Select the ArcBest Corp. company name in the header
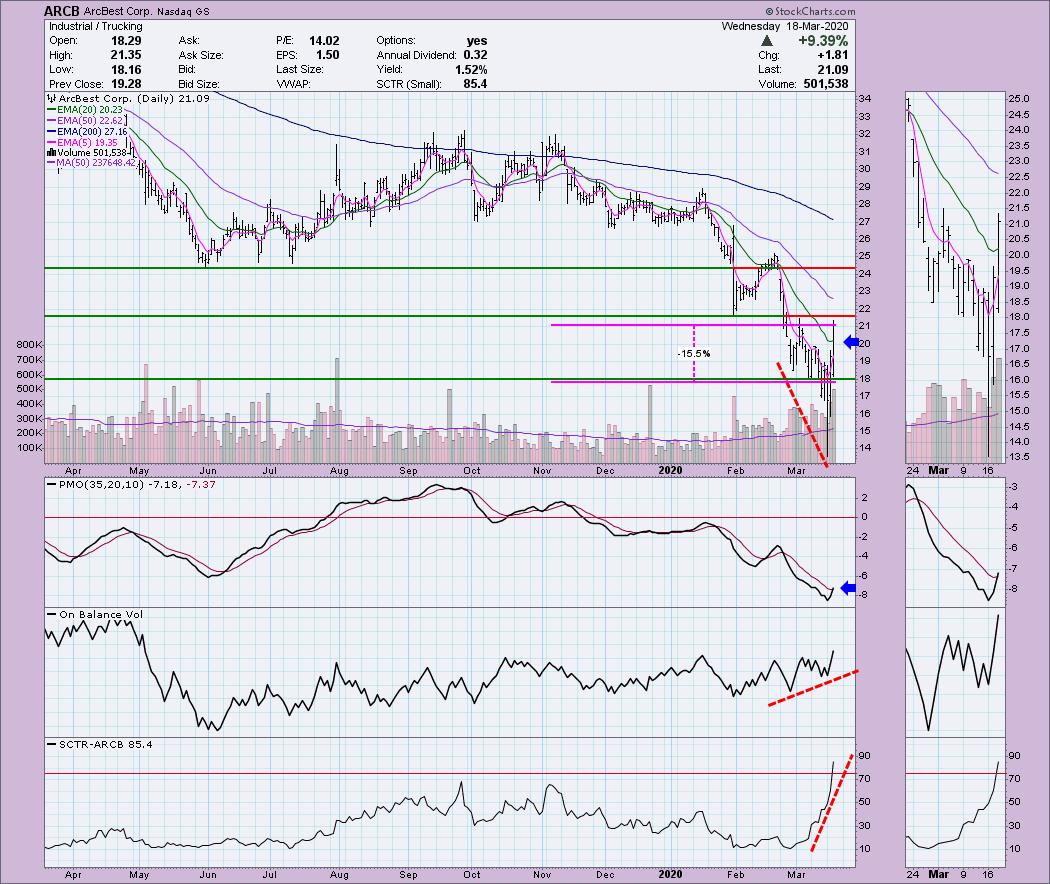The height and width of the screenshot is (884, 1050). [x=119, y=11]
